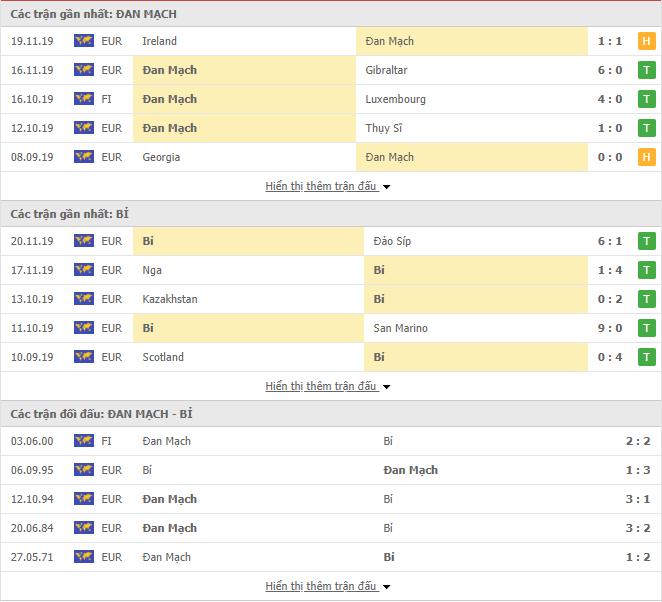The image size is (662, 602).
Task: Click the H draw badge for Georgia match
Action: point(646,157)
